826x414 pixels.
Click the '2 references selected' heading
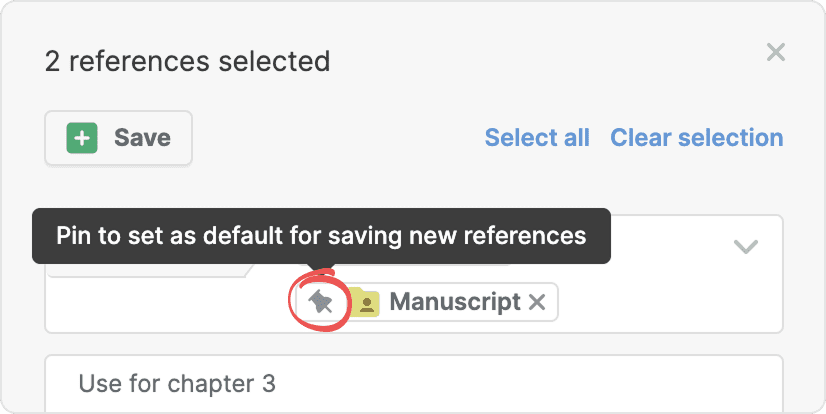click(x=187, y=61)
